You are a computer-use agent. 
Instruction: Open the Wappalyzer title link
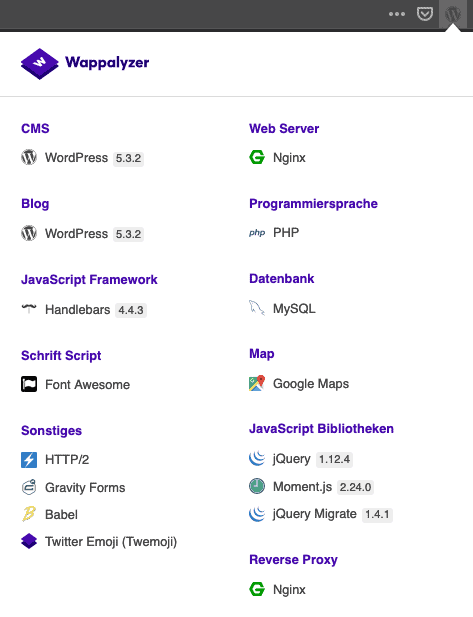tap(107, 63)
